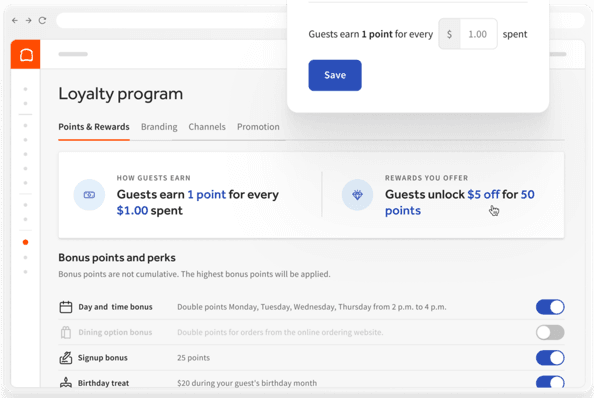The image size is (594, 398).
Task: Click the Day and time bonus calendar icon
Action: click(66, 307)
